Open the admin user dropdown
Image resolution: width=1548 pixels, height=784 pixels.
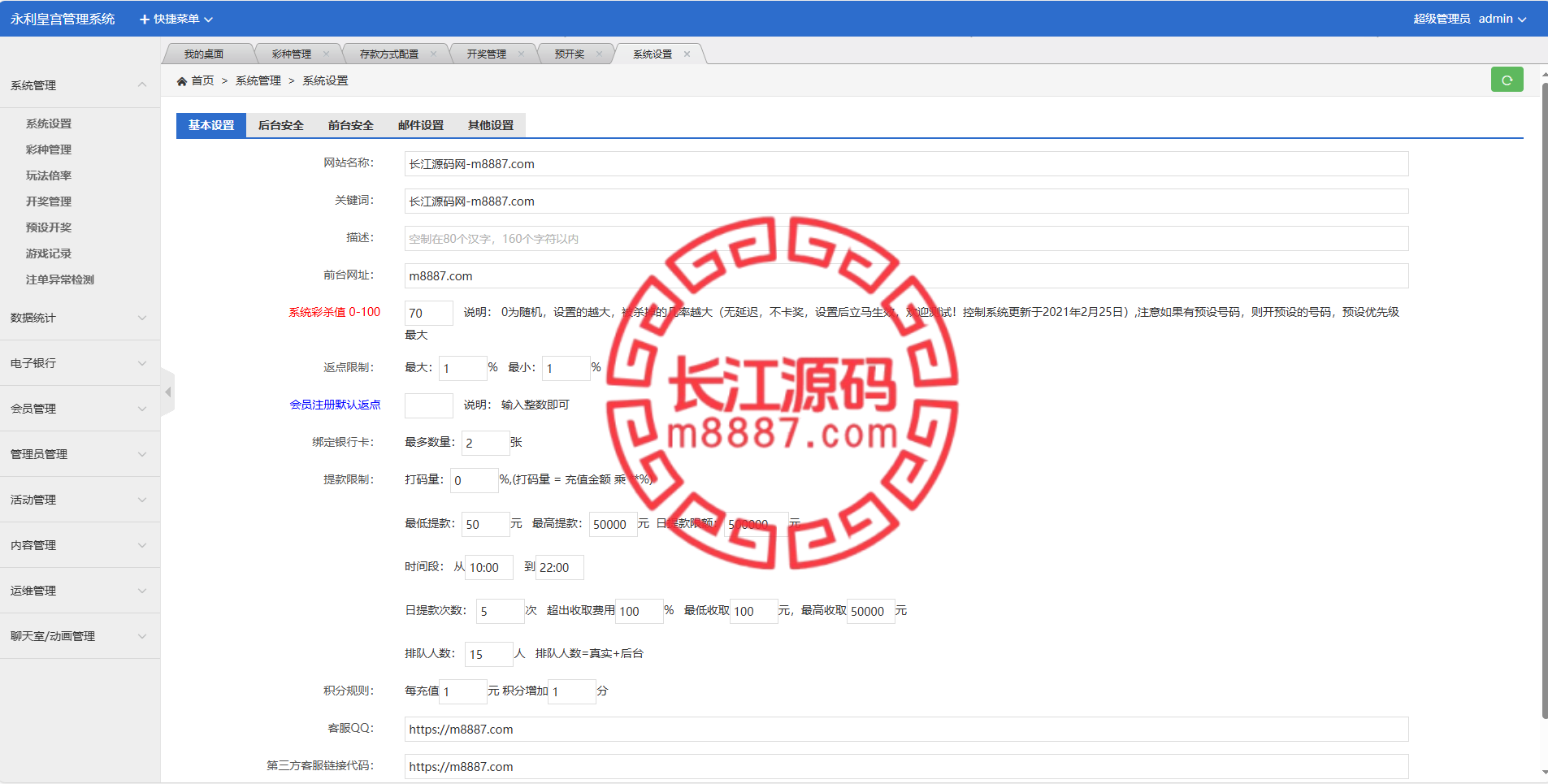(x=1502, y=19)
